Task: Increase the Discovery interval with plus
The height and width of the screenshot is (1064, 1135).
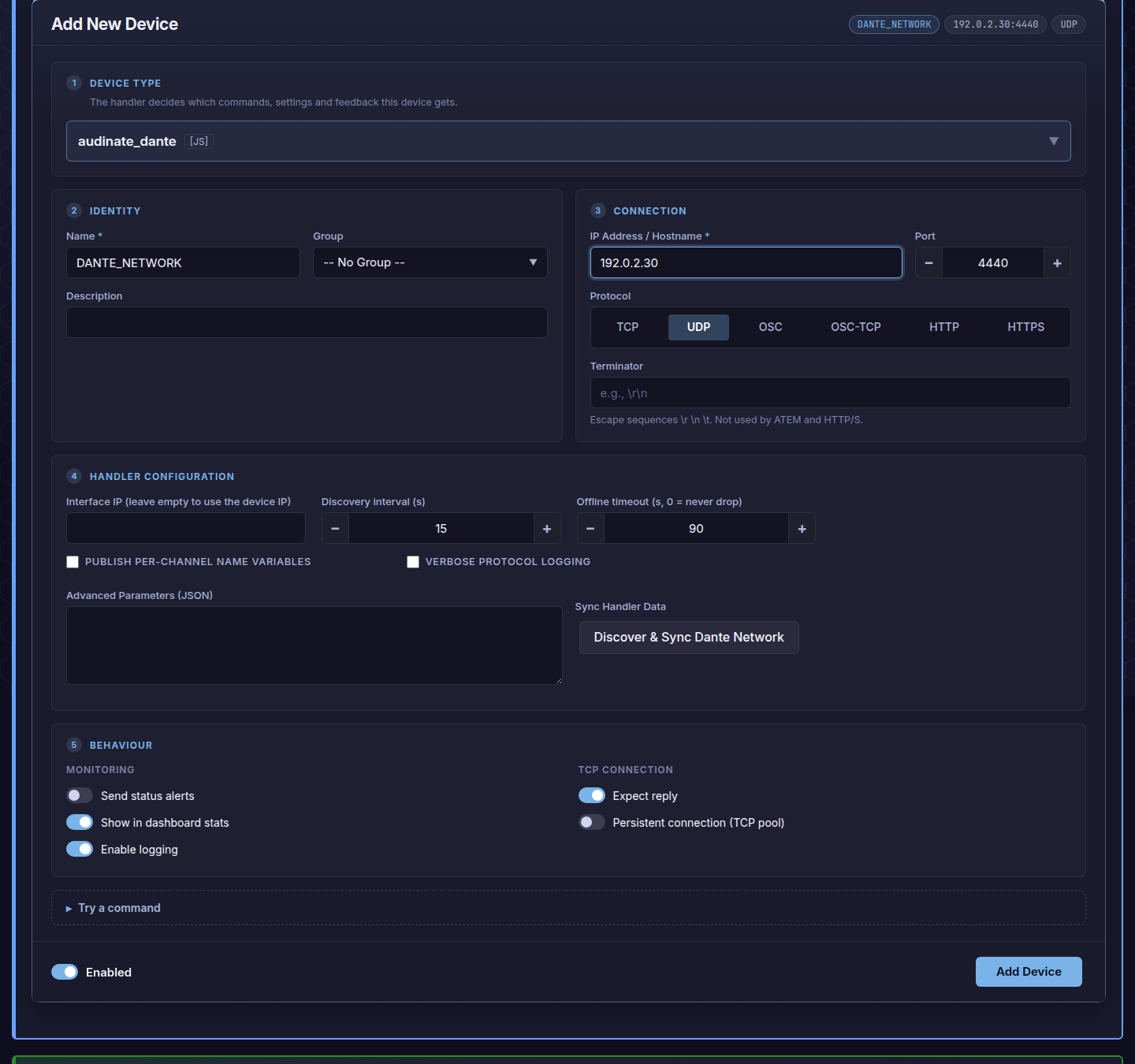Action: click(547, 528)
